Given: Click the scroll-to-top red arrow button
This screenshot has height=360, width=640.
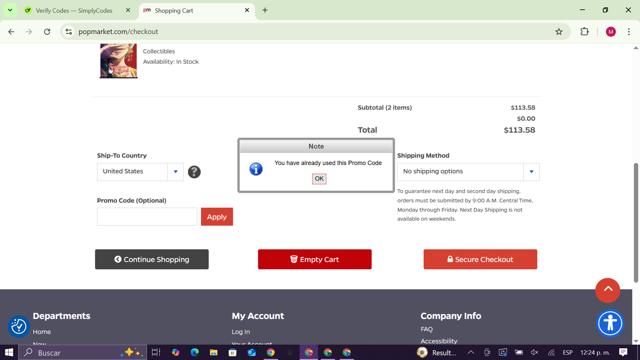Looking at the screenshot, I should point(608,290).
